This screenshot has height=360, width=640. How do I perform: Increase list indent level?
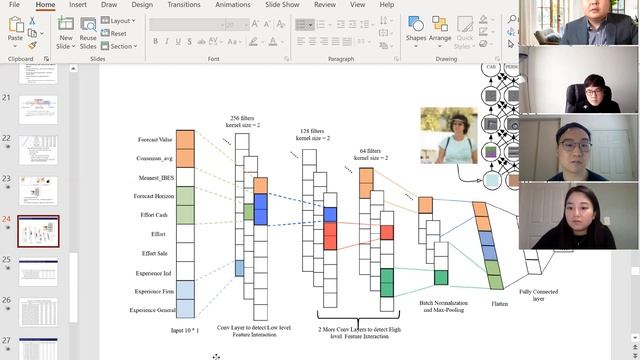coord(352,24)
